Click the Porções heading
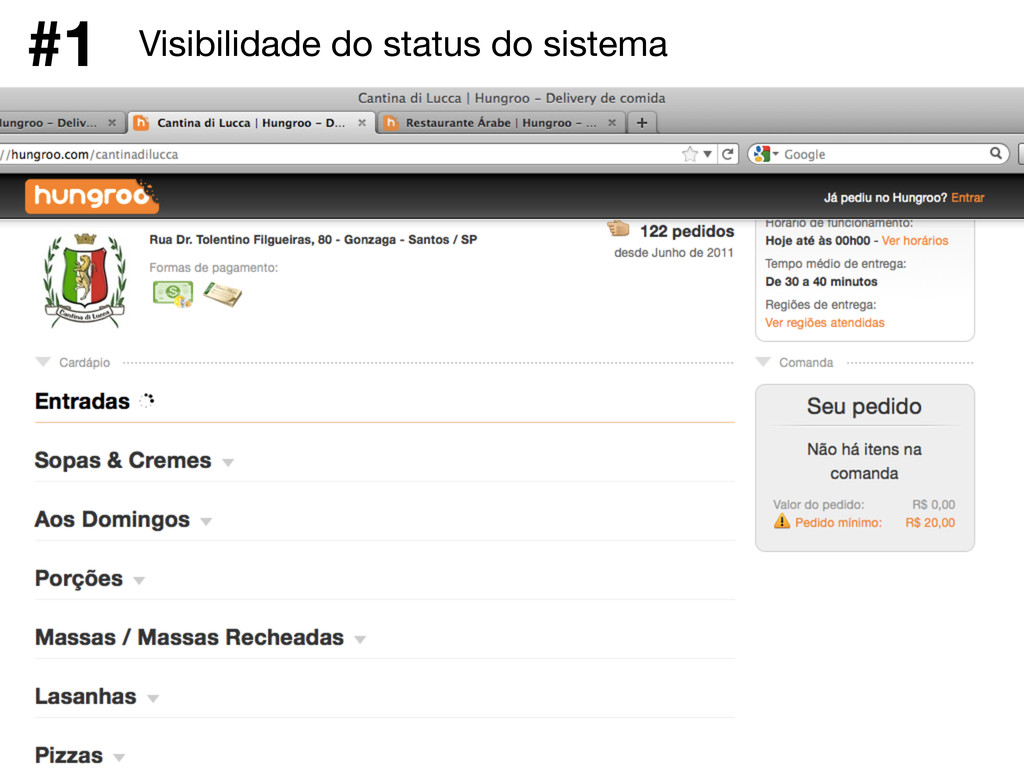 coord(79,579)
